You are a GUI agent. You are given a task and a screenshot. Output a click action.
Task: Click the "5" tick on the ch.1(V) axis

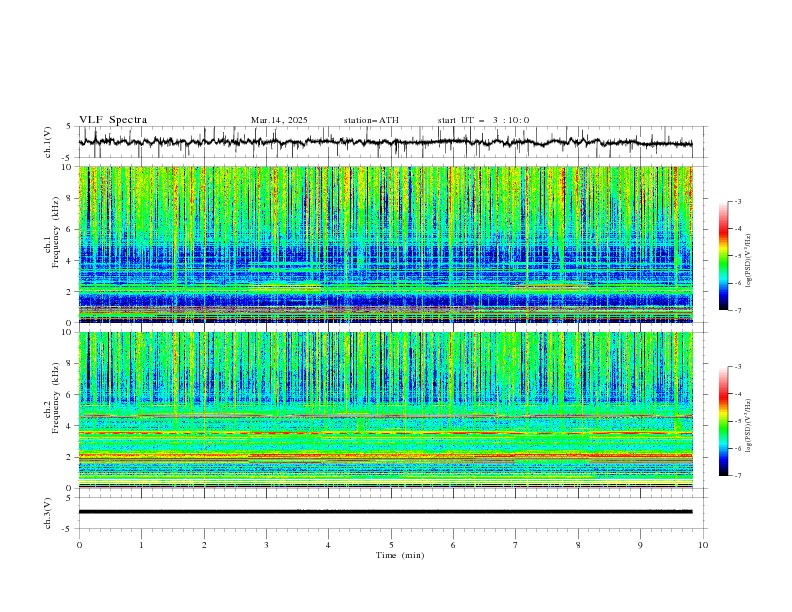coord(69,127)
